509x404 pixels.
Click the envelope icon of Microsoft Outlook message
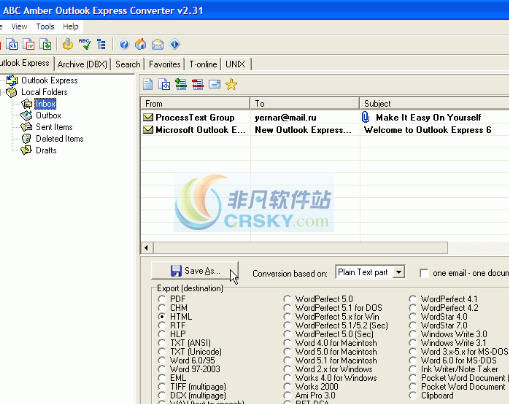(148, 130)
